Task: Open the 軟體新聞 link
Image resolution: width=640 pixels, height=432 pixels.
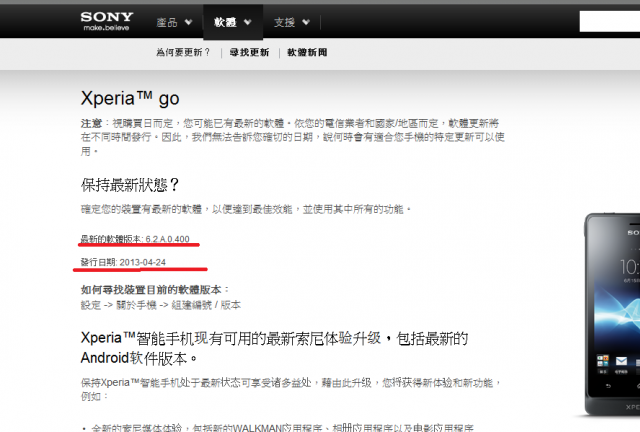Action: coord(307,52)
